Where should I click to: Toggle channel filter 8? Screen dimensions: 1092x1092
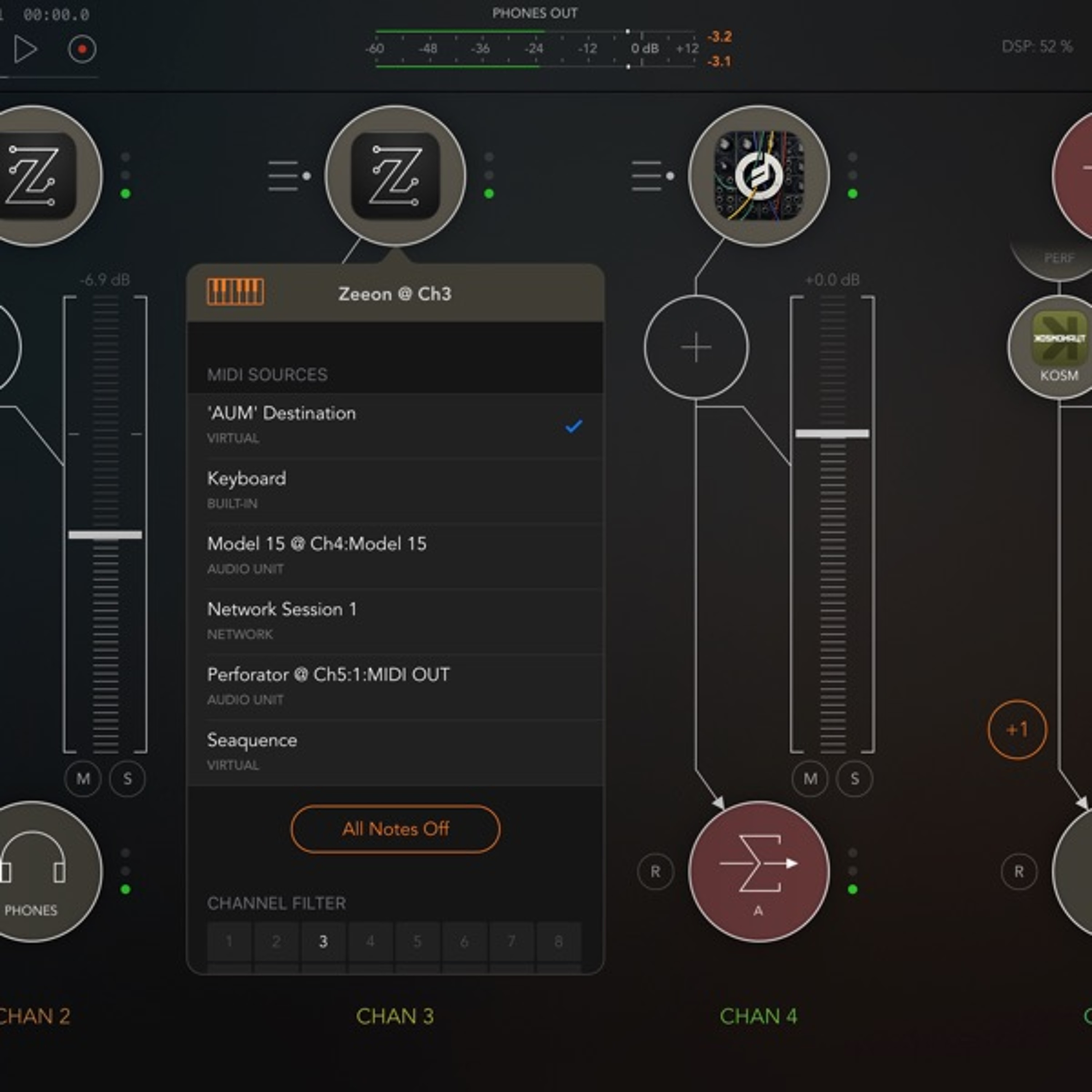(x=558, y=941)
